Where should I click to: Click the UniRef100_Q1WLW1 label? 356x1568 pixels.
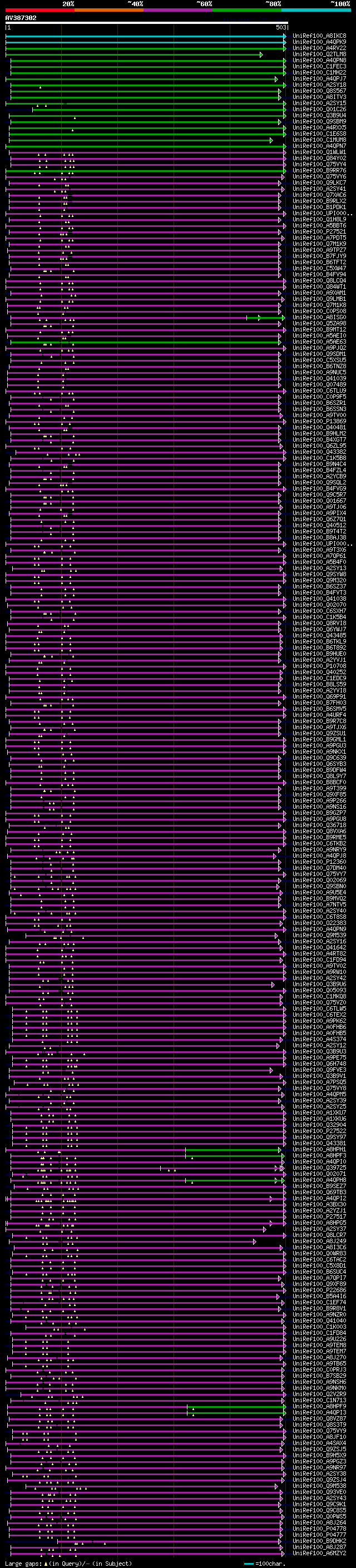point(319,152)
